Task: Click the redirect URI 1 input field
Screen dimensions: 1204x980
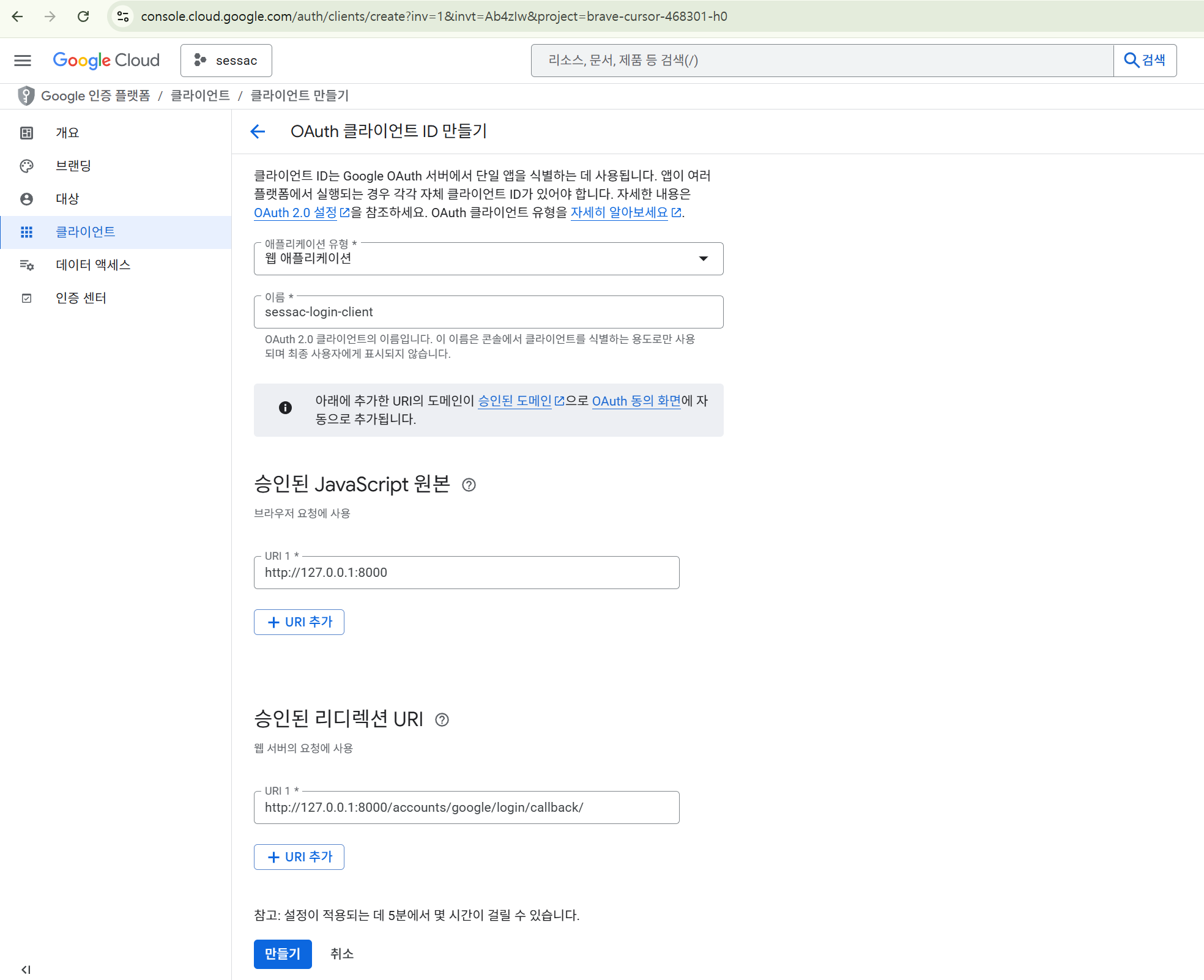Action: pos(466,807)
